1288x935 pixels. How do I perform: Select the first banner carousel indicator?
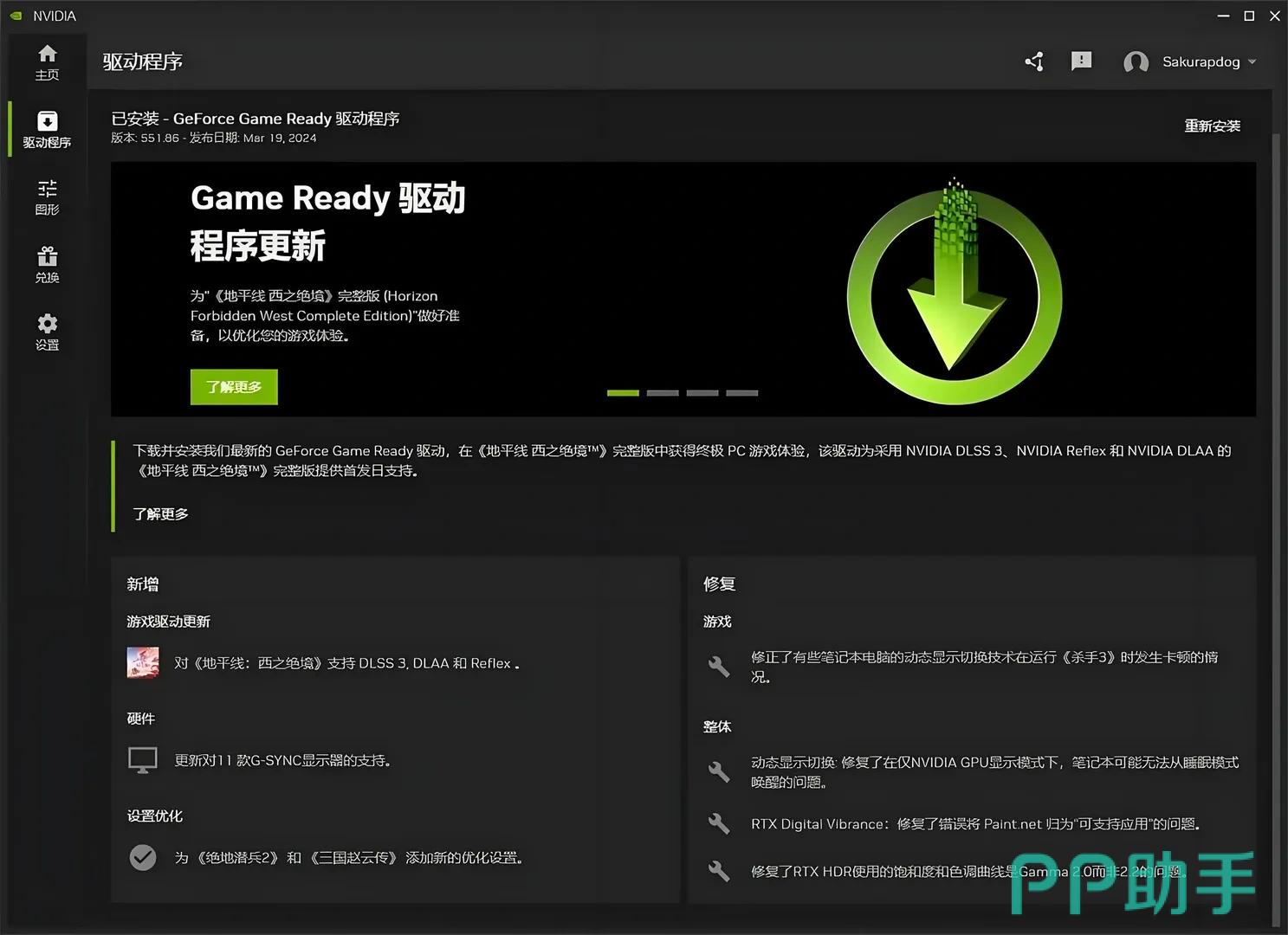(x=623, y=393)
